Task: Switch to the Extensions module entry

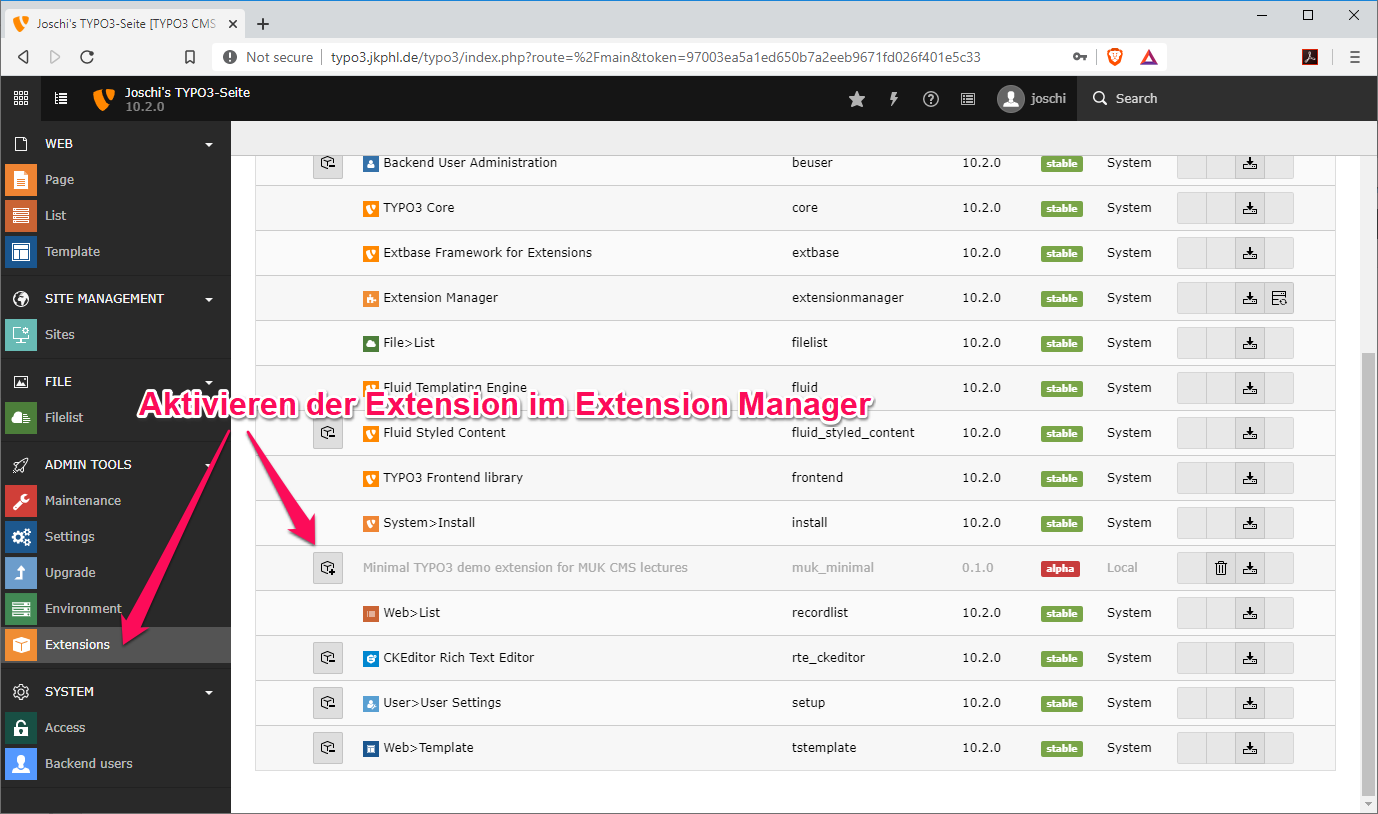Action: coord(80,645)
